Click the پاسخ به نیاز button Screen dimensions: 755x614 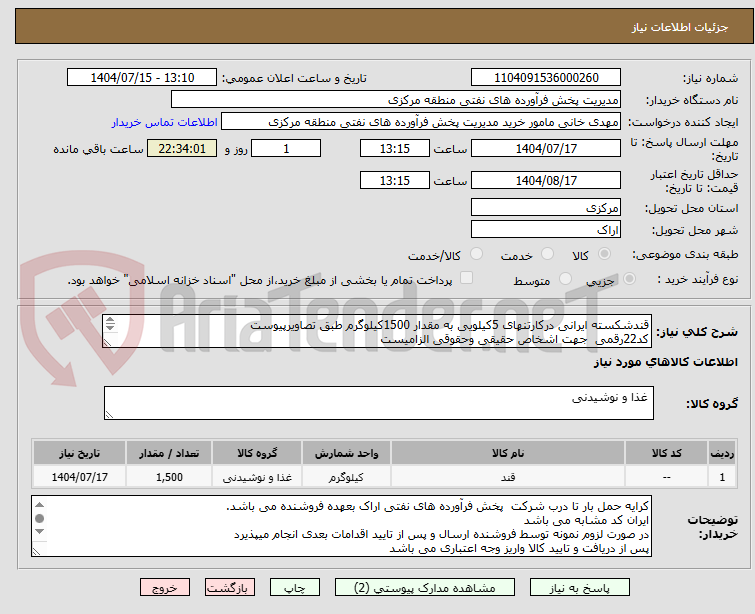(x=580, y=588)
